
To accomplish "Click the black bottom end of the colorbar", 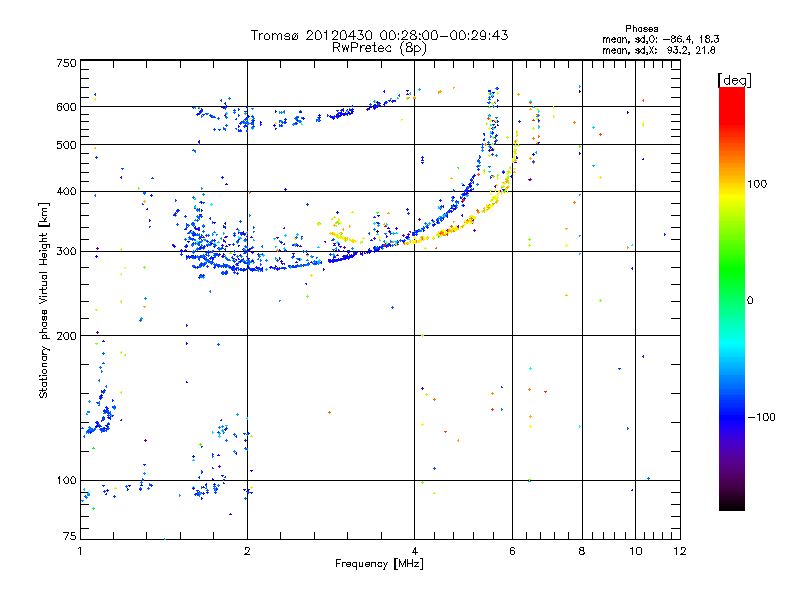I will click(732, 504).
